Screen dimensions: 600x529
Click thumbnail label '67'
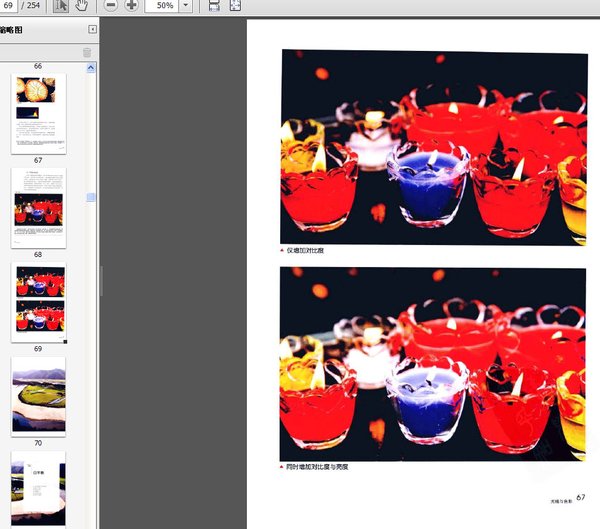38,160
